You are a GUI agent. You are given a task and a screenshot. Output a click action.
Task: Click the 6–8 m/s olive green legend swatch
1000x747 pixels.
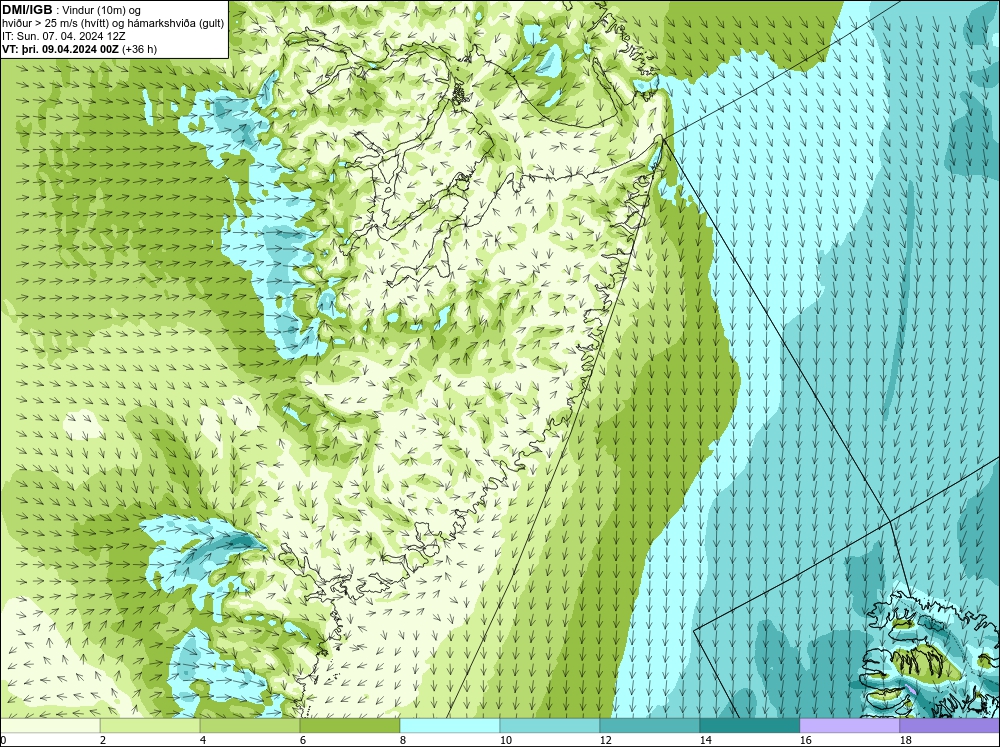[x=350, y=725]
